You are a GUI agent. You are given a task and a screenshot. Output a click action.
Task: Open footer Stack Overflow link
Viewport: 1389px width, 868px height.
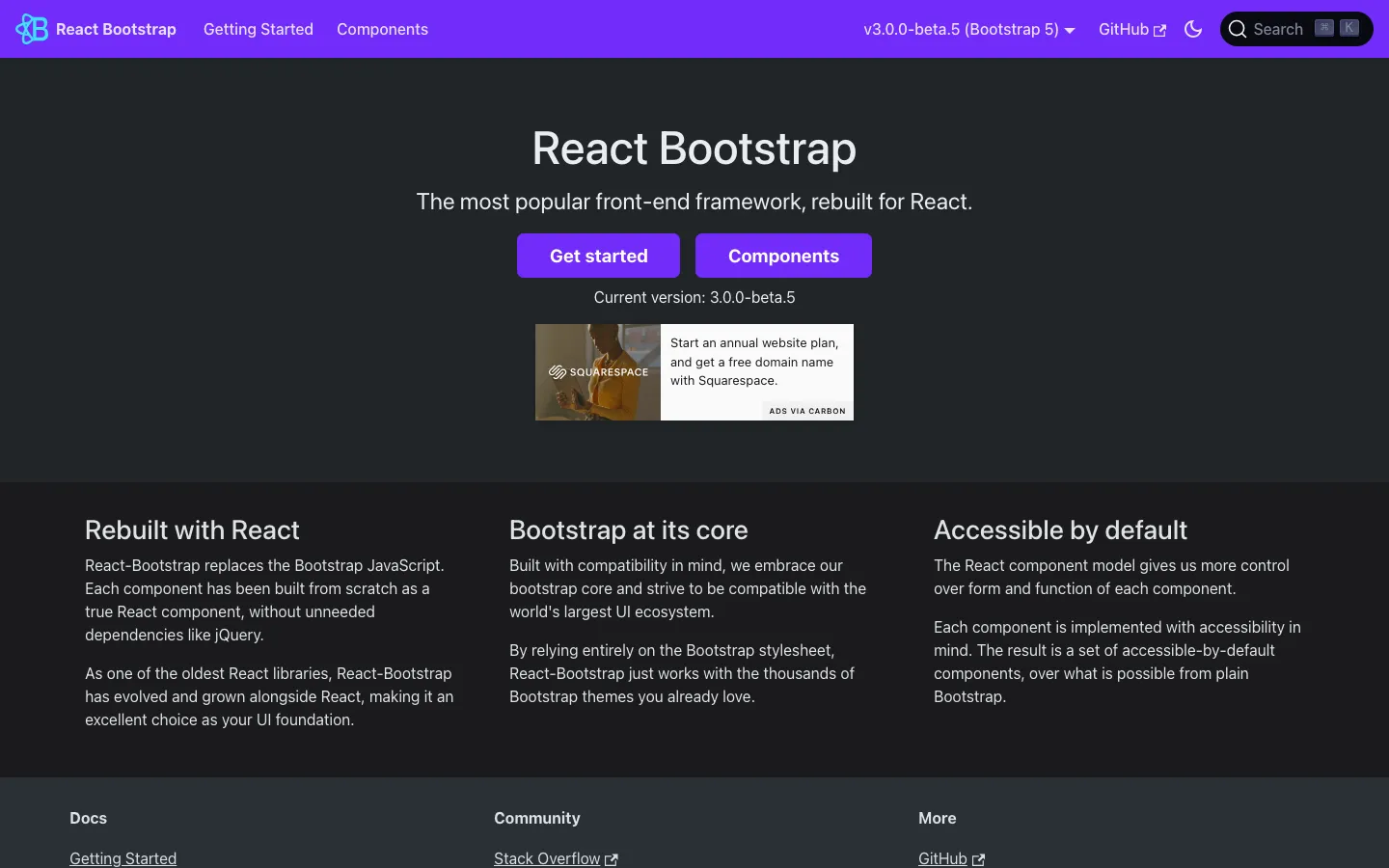click(x=556, y=858)
